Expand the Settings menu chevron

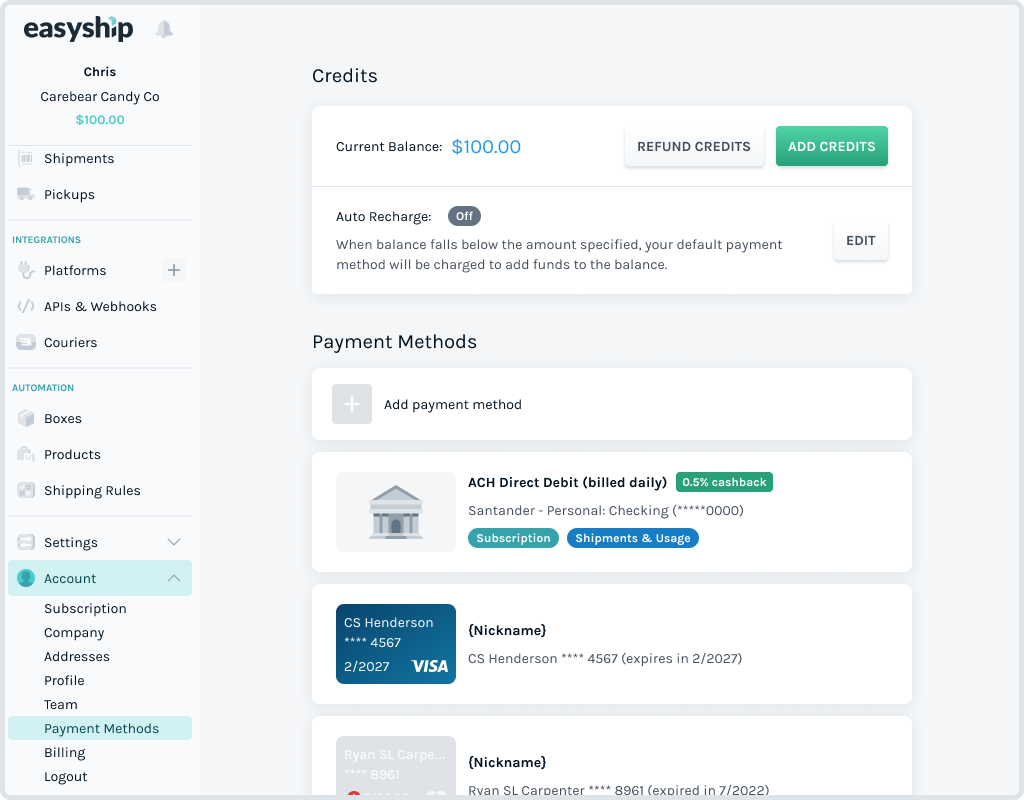tap(174, 542)
